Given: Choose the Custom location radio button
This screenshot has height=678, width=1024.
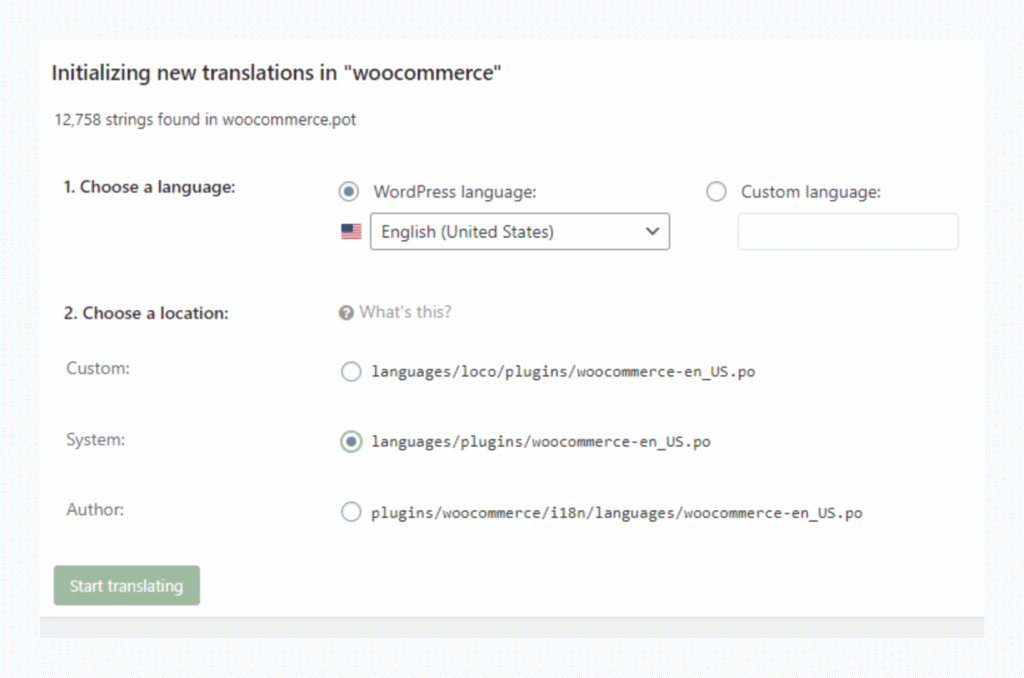Looking at the screenshot, I should (351, 371).
